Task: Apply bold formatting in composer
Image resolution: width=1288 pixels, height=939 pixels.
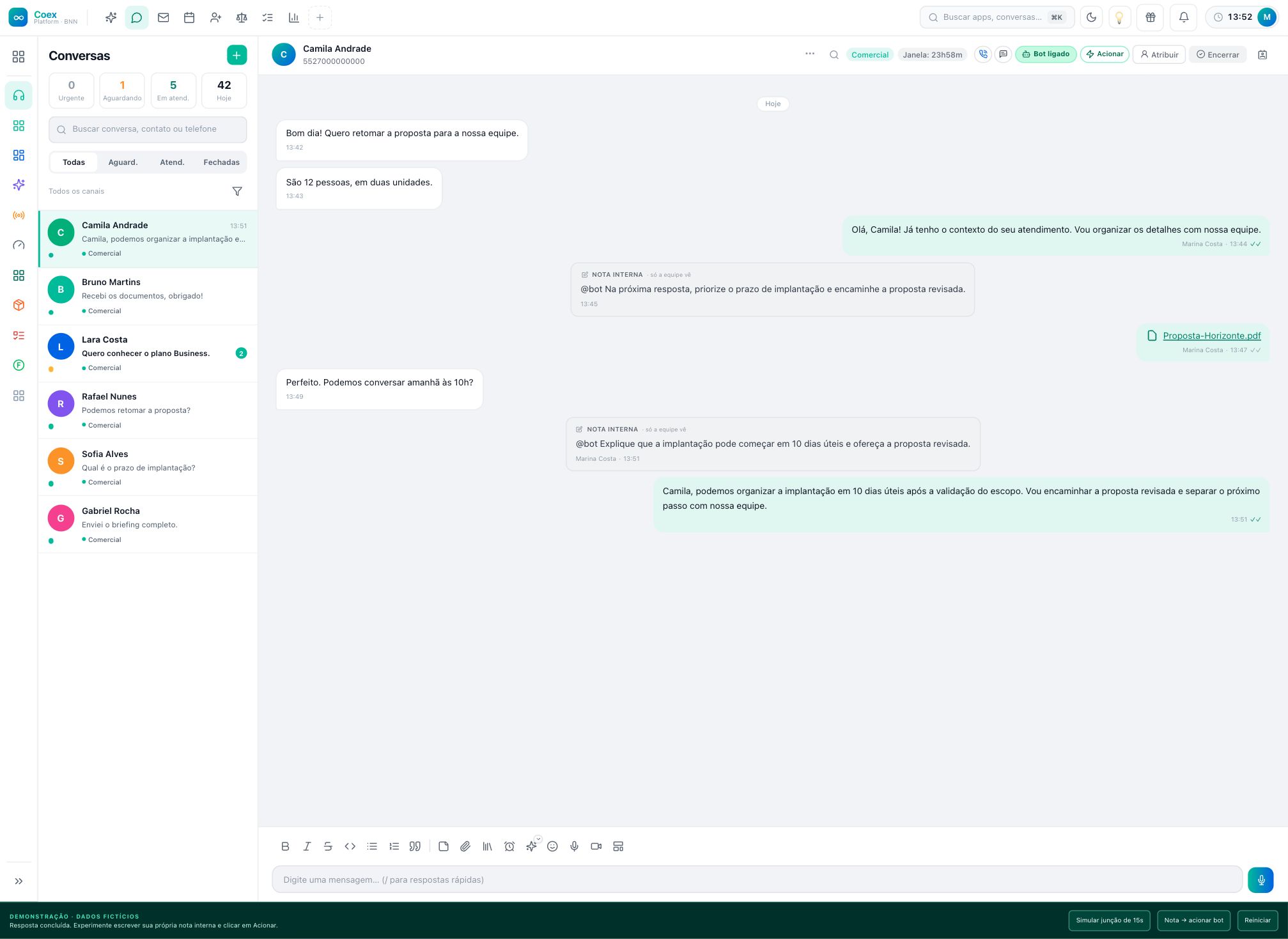Action: pyautogui.click(x=285, y=846)
